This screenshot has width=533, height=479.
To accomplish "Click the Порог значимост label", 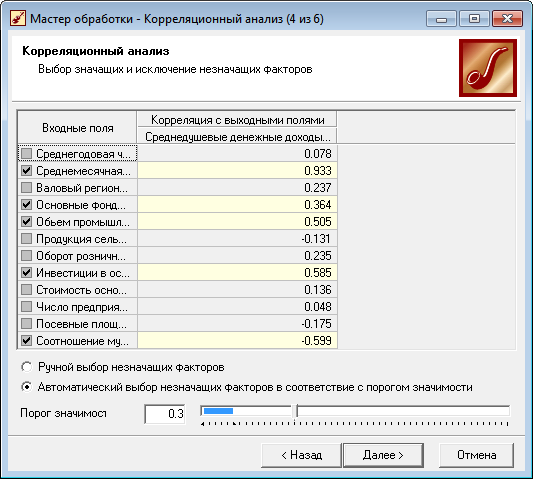I will point(64,413).
